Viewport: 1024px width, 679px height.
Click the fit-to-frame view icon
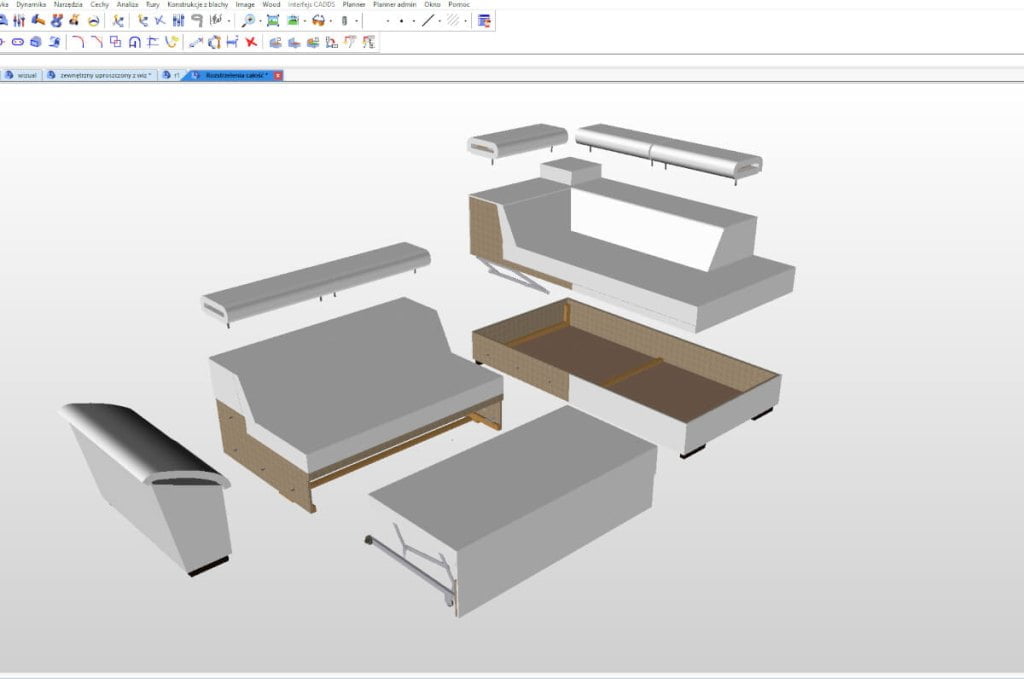[x=274, y=20]
